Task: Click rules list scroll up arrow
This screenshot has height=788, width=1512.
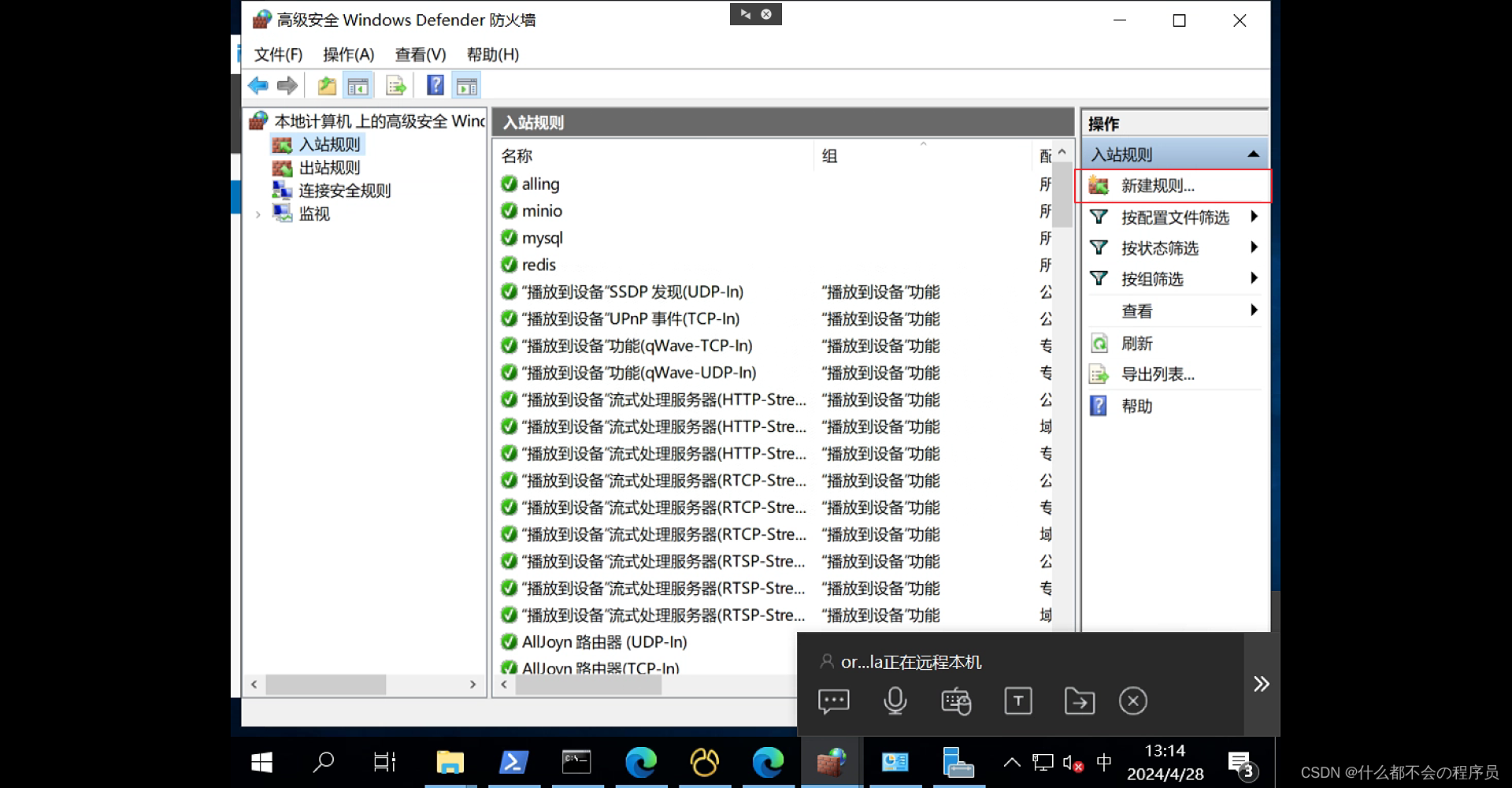Action: 1062,151
